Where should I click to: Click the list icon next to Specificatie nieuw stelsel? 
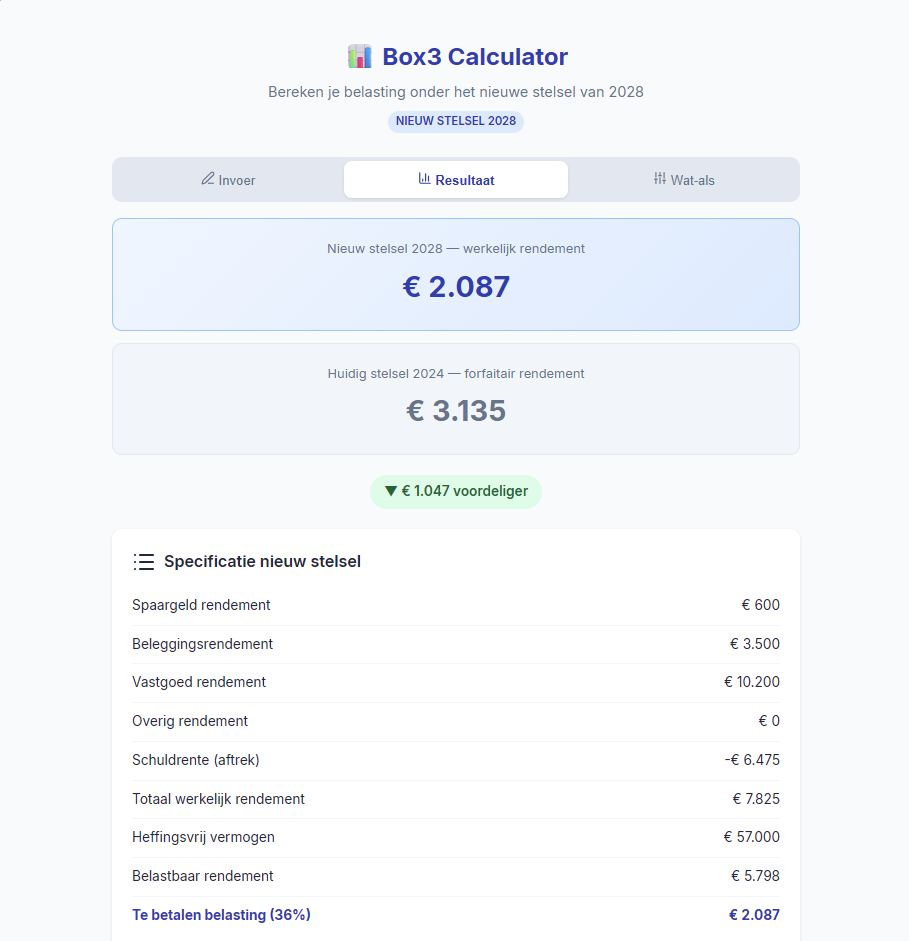(x=144, y=561)
